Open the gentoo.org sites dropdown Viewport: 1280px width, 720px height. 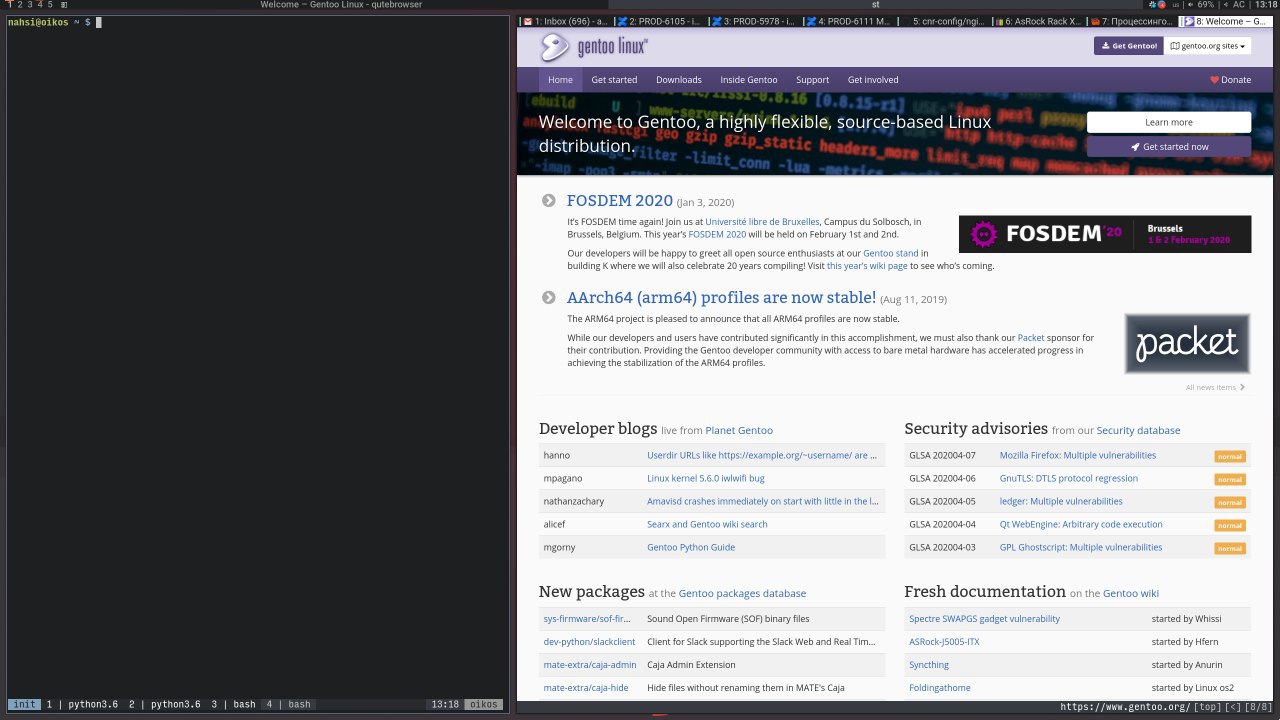[1207, 46]
